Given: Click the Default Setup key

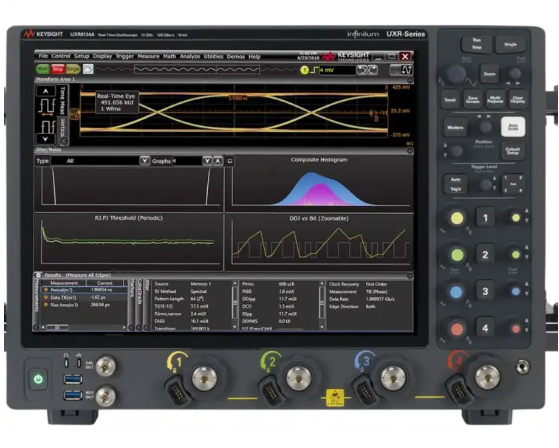Looking at the screenshot, I should pyautogui.click(x=513, y=151).
